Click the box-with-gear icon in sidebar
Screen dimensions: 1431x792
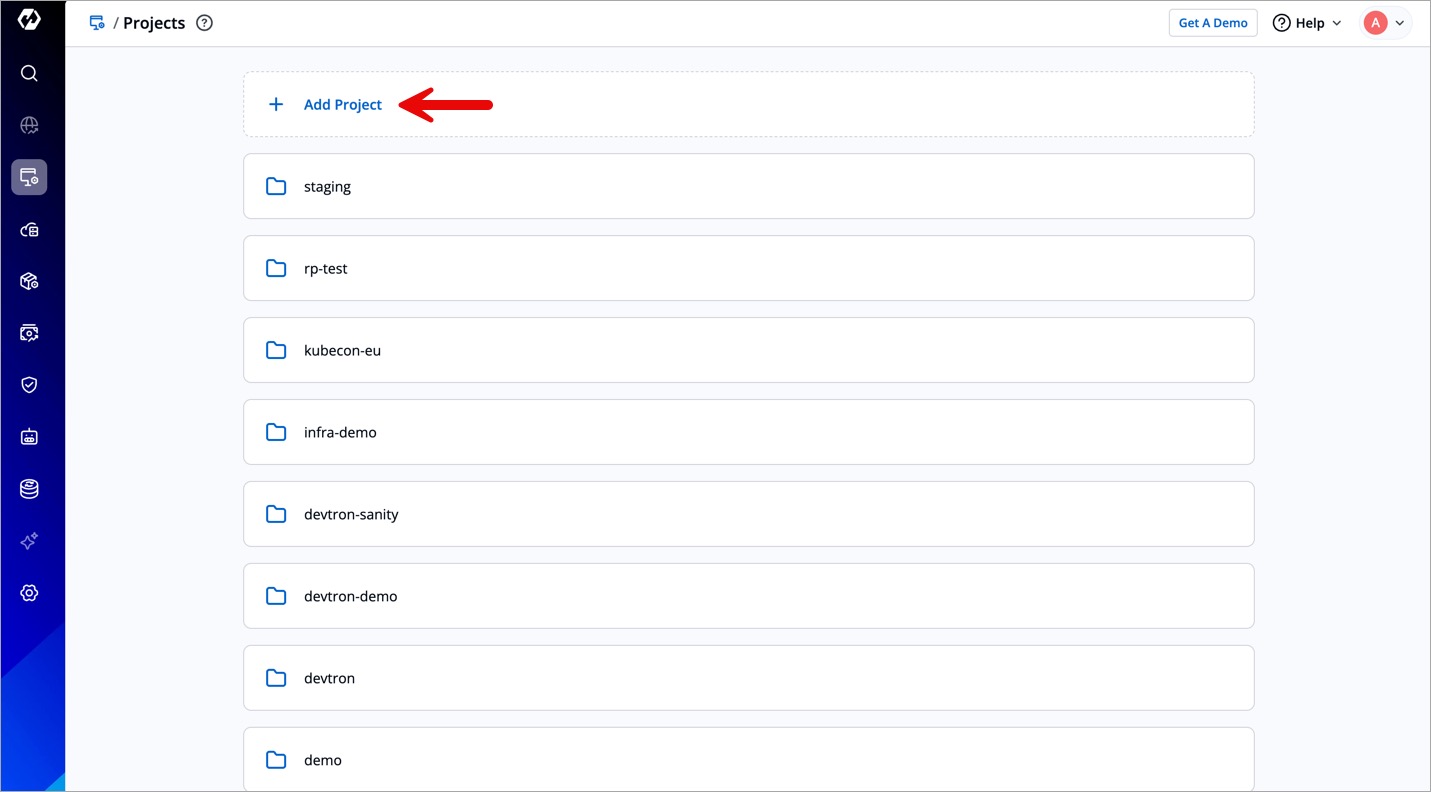coord(29,282)
